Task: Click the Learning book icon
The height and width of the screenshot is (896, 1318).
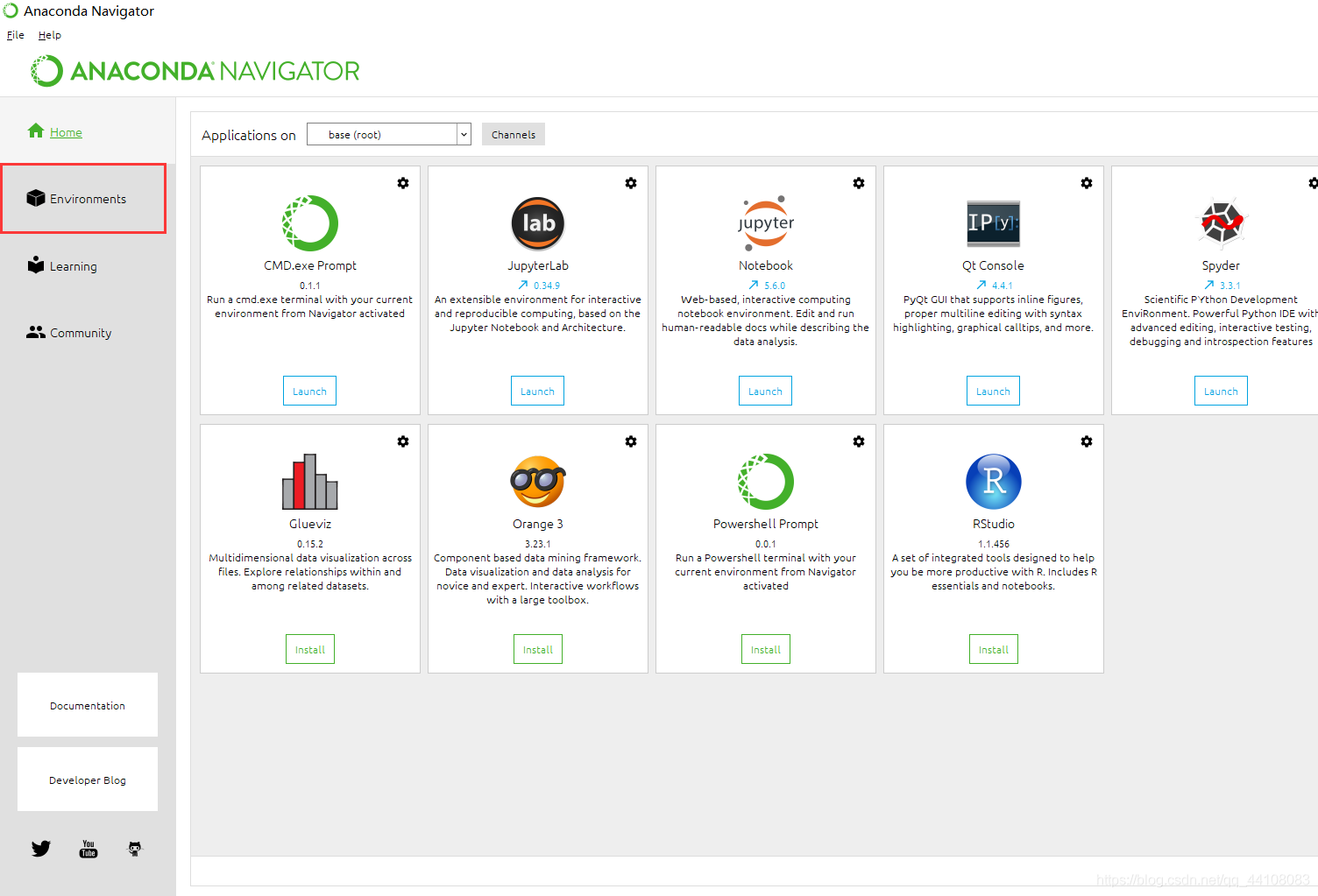Action: 36,265
